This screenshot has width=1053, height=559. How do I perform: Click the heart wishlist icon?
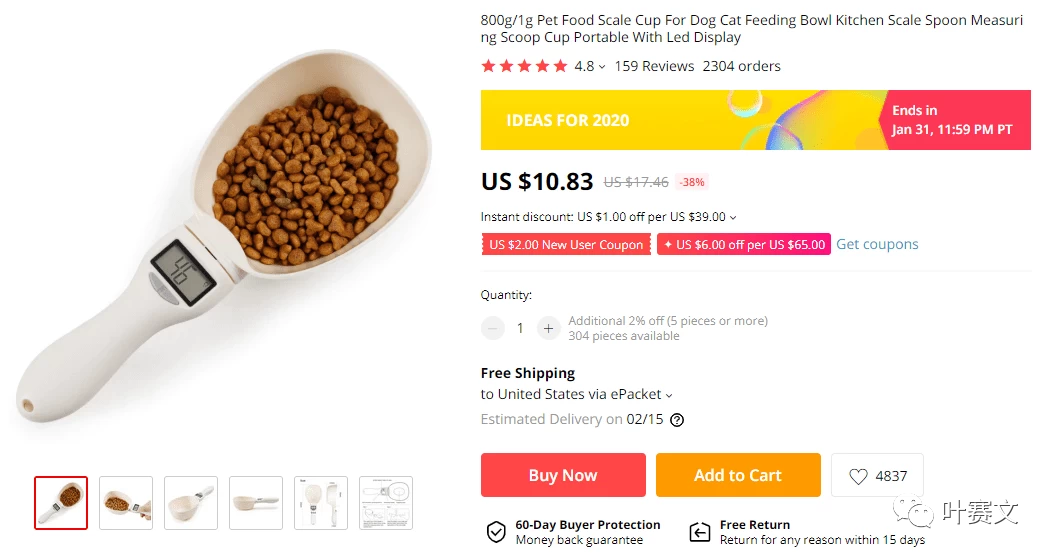tap(858, 476)
